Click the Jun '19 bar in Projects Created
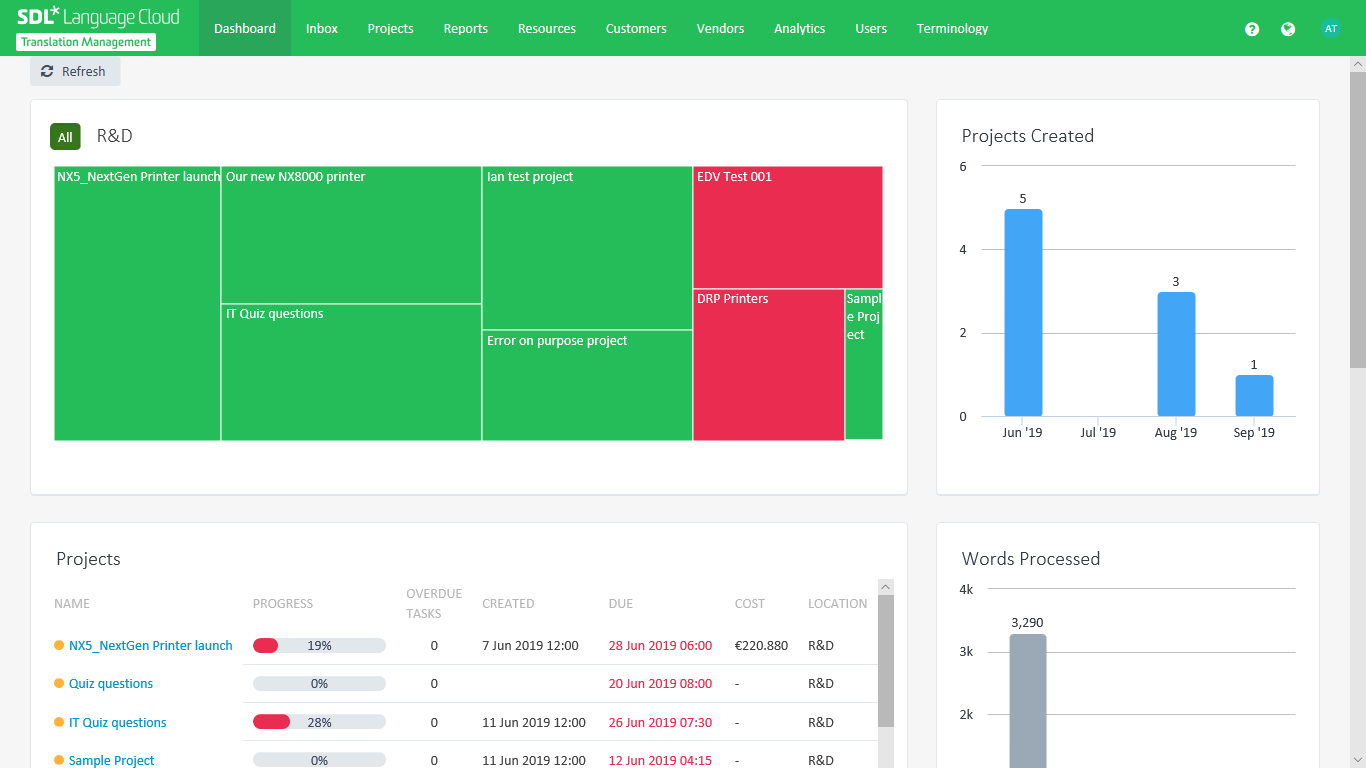This screenshot has height=768, width=1366. pyautogui.click(x=1023, y=313)
